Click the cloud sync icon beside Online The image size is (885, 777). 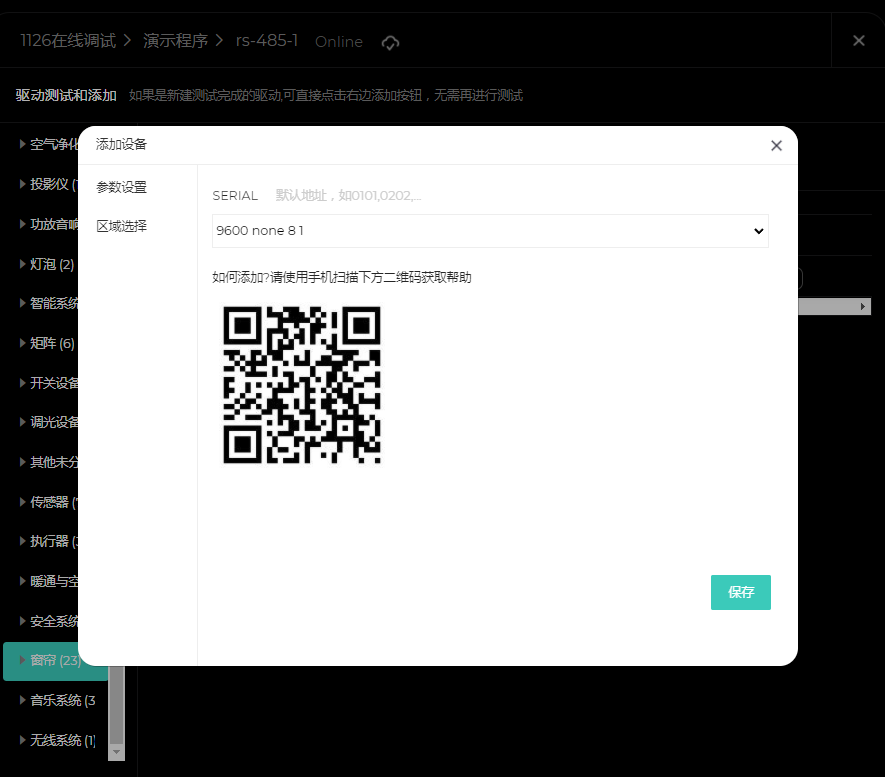tap(390, 42)
